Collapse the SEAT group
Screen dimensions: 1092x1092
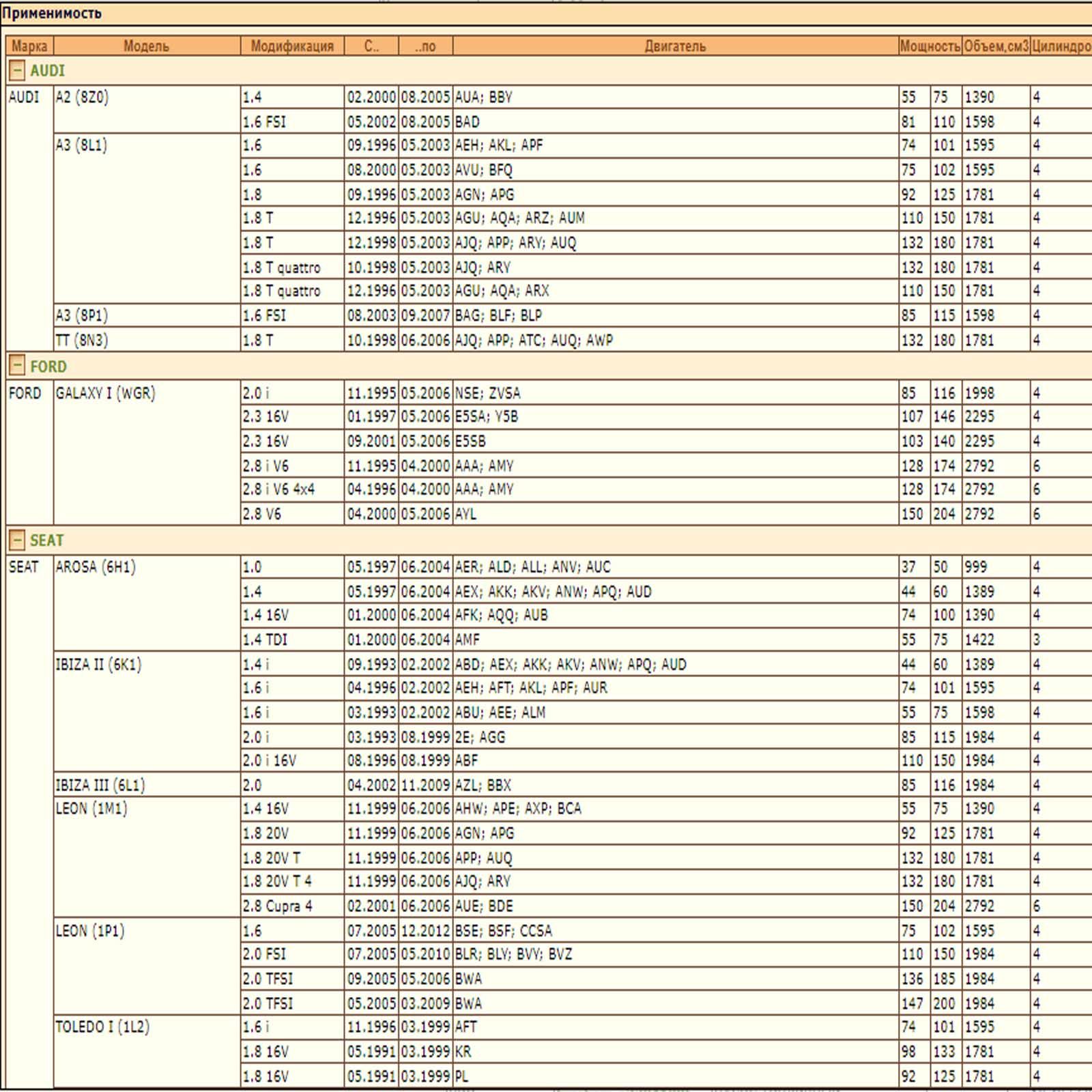pyautogui.click(x=17, y=540)
